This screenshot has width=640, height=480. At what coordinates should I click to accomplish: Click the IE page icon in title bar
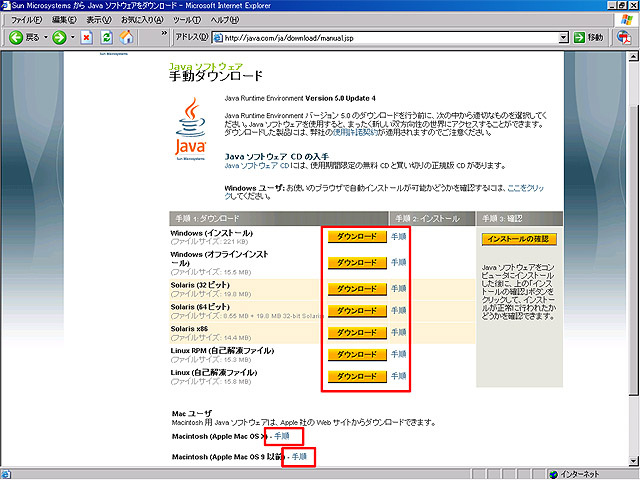(5, 5)
